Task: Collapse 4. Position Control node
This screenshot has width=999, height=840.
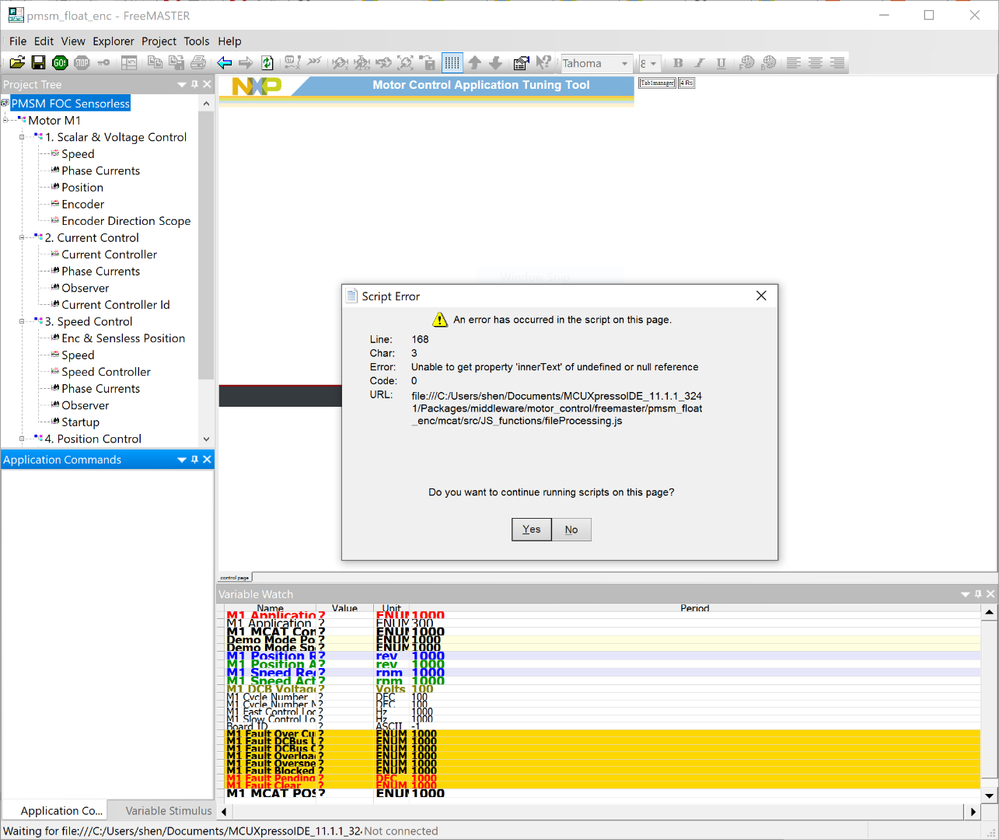Action: [x=22, y=438]
